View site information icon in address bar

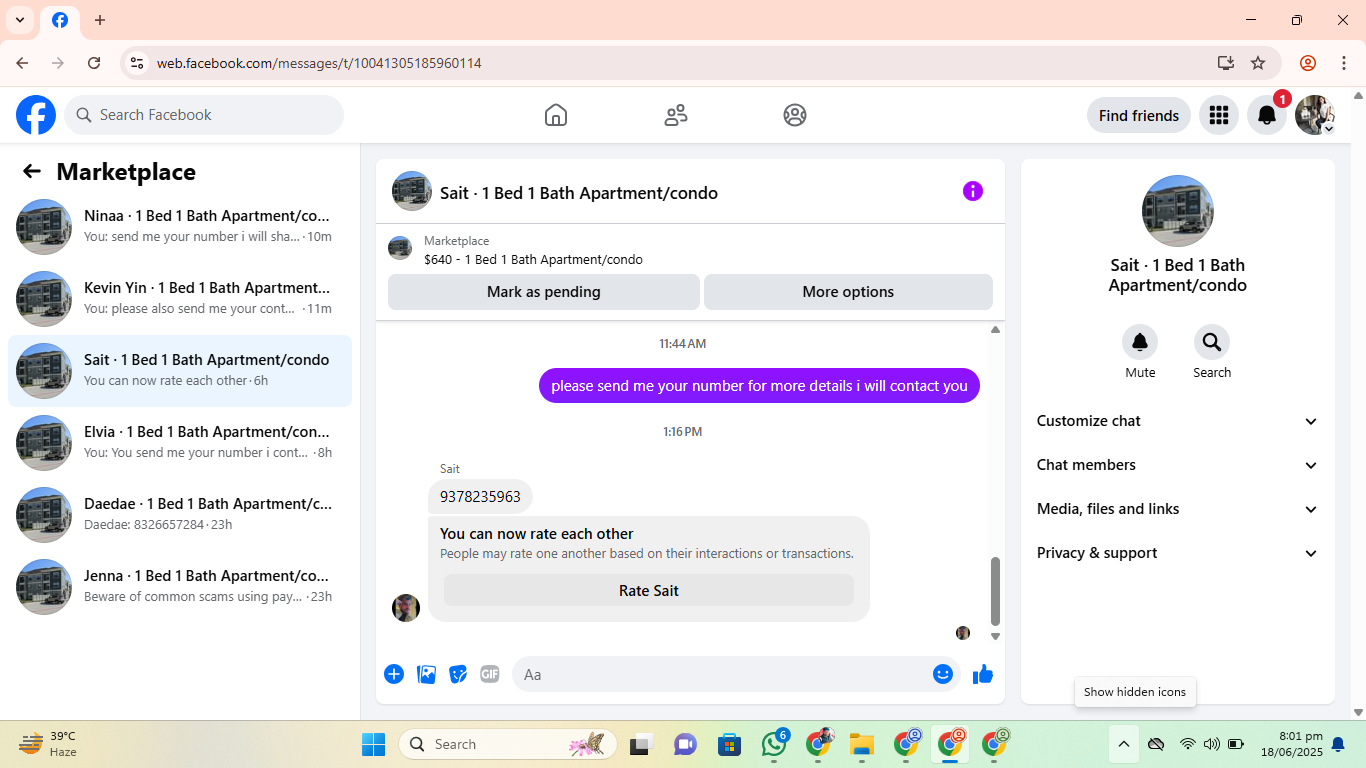[x=137, y=63]
